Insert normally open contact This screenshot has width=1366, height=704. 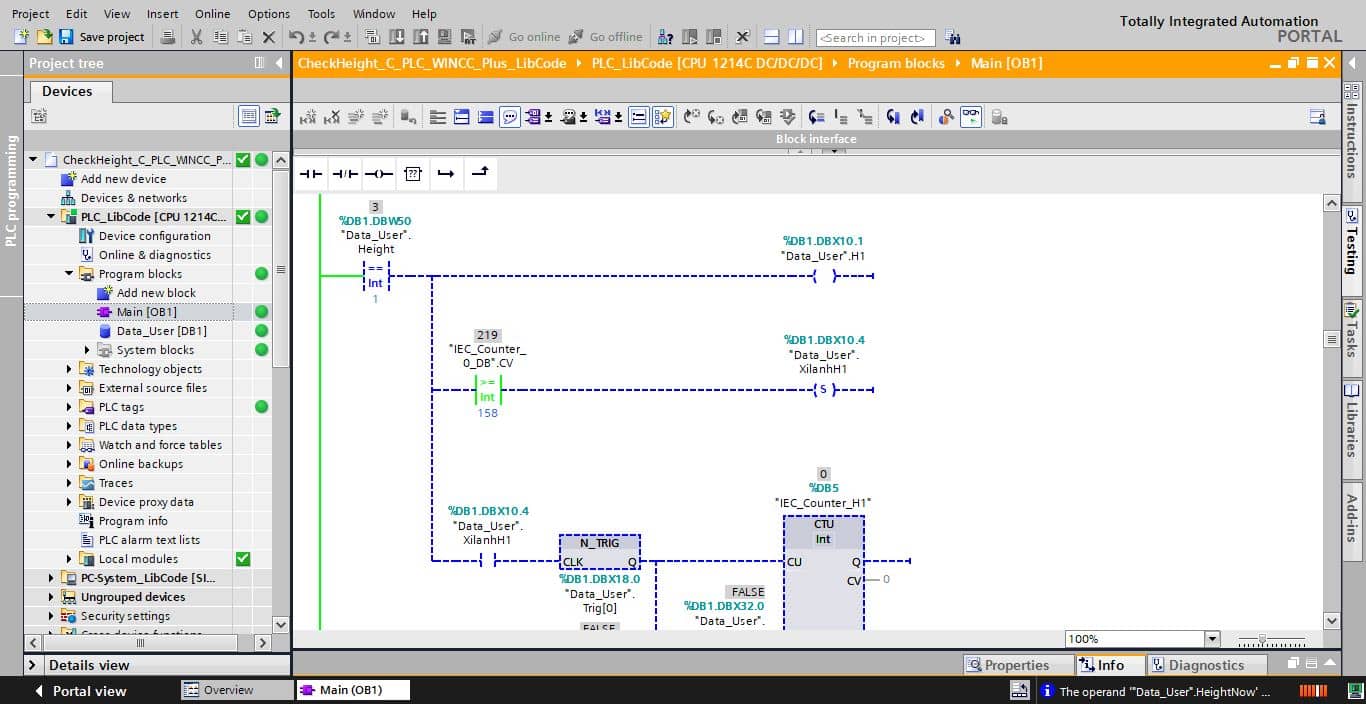click(x=311, y=174)
